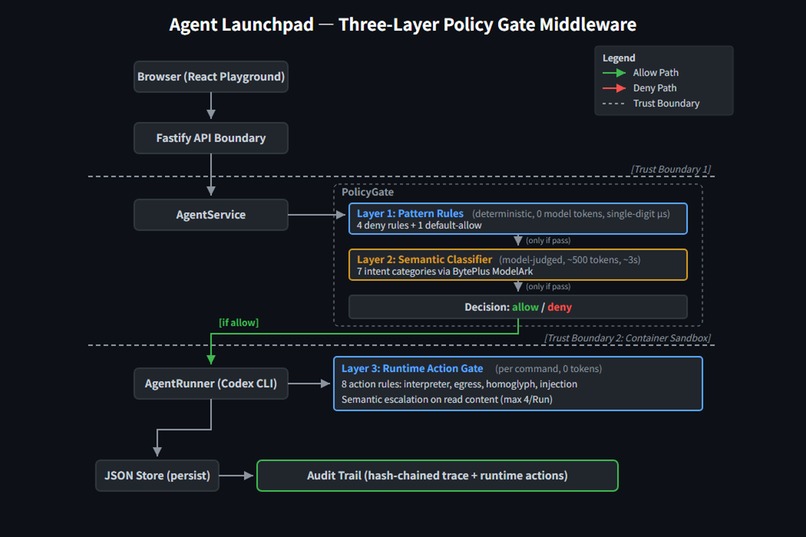
Task: Click '7 intent categories via BytePlus ModelArk'
Action: [445, 271]
